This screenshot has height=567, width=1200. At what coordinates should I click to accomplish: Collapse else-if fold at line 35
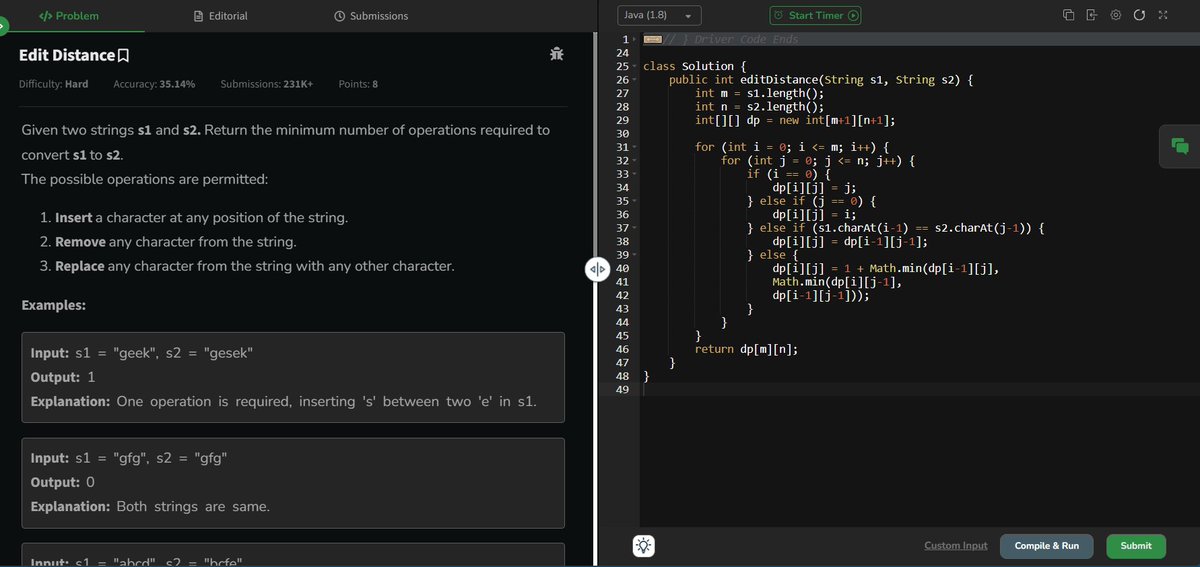636,201
